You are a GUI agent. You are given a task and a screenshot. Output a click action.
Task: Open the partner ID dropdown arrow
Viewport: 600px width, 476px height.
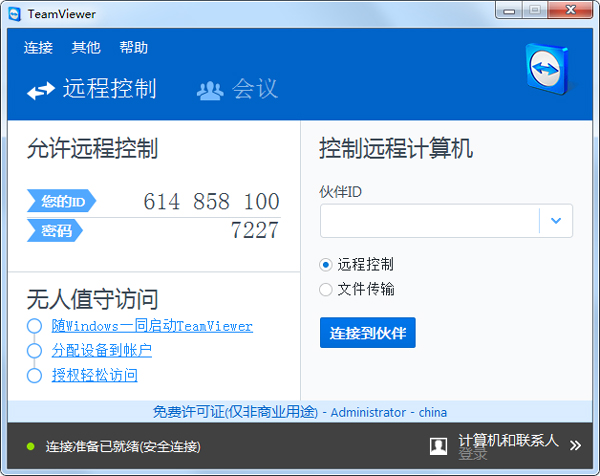(556, 221)
